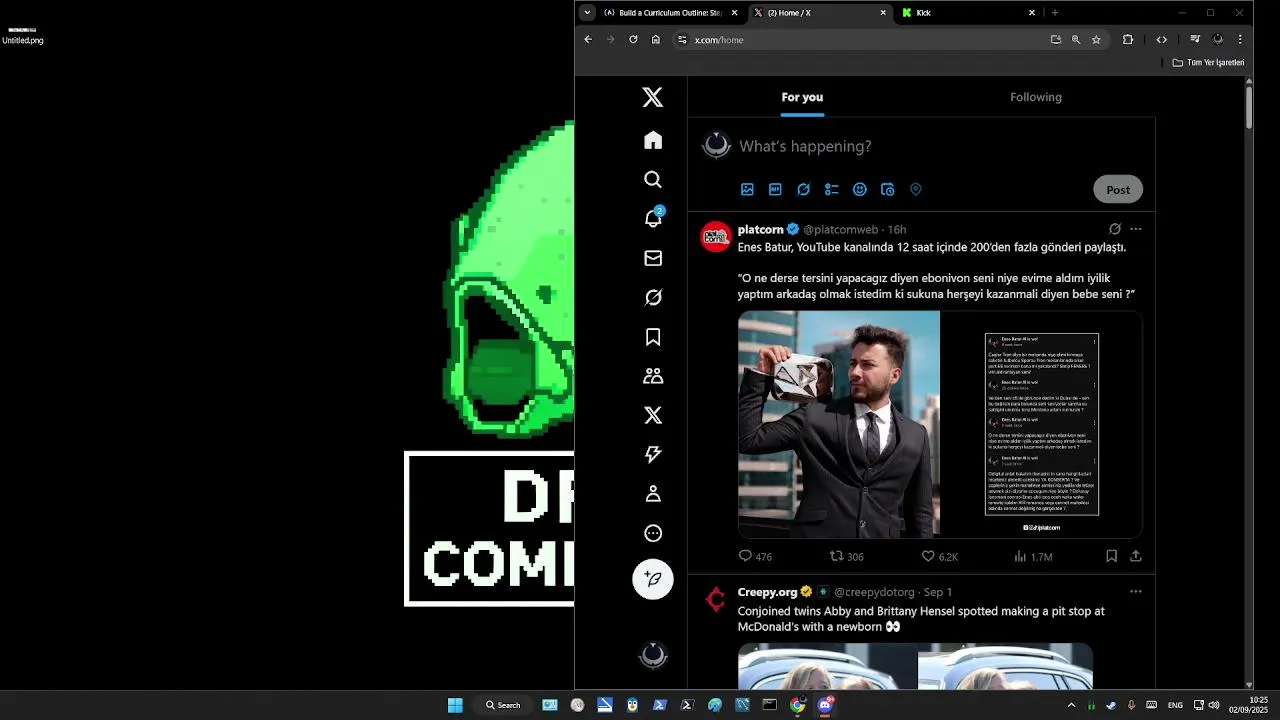This screenshot has height=720, width=1280.
Task: Open account avatar at bottom of sidebar
Action: (653, 656)
